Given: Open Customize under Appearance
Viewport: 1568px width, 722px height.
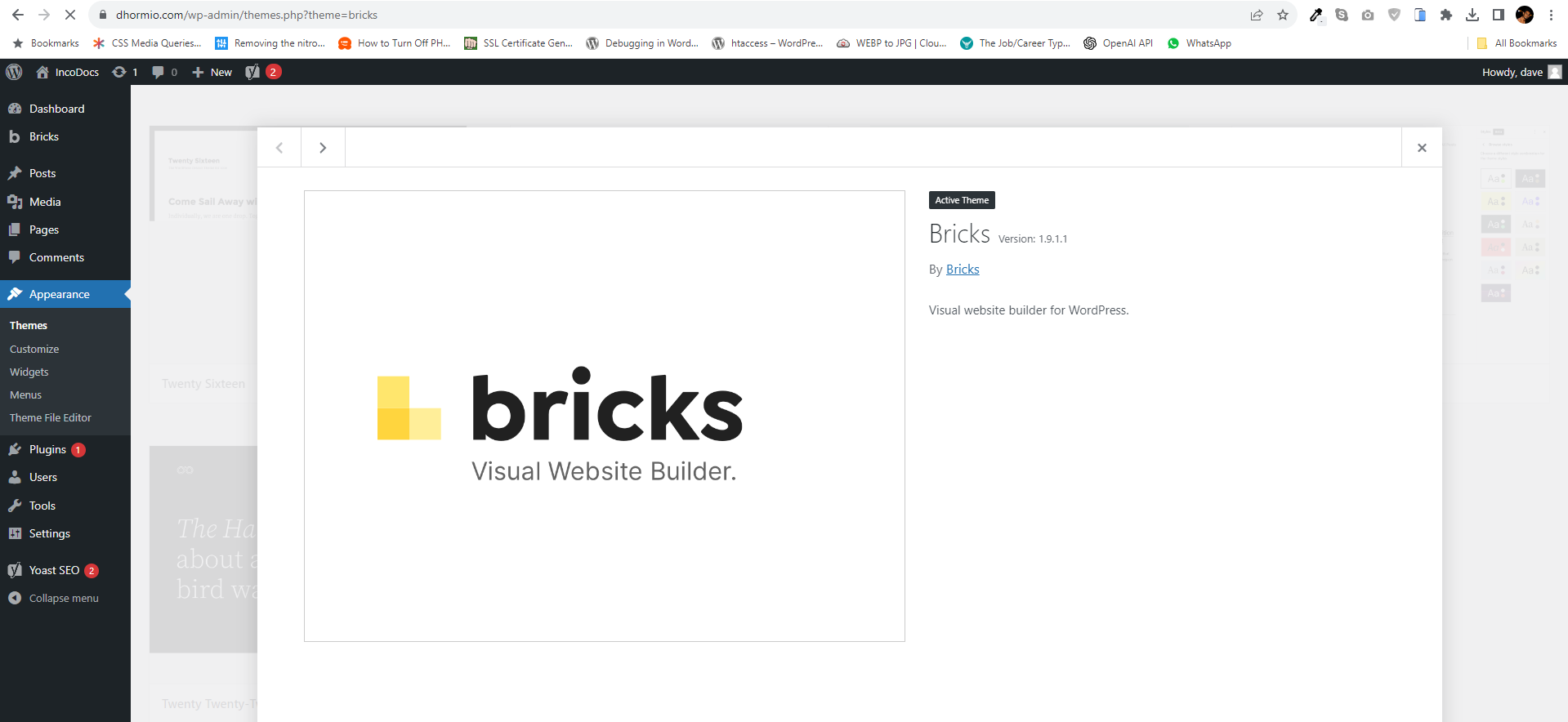Looking at the screenshot, I should pyautogui.click(x=34, y=349).
